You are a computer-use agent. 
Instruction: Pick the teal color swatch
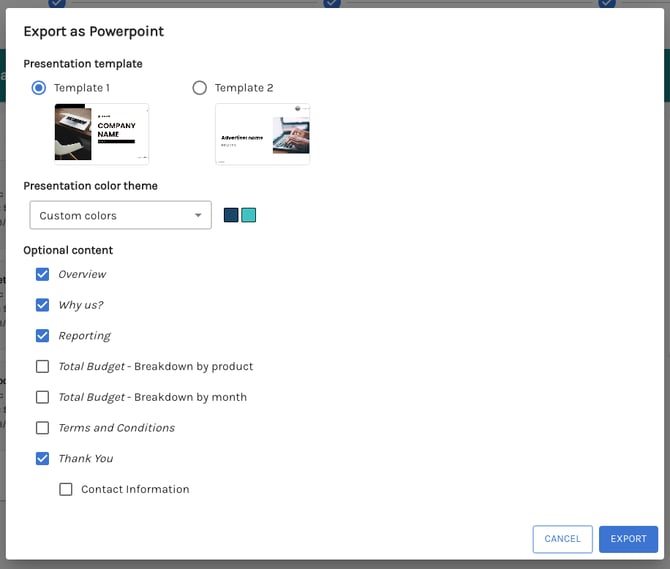249,215
